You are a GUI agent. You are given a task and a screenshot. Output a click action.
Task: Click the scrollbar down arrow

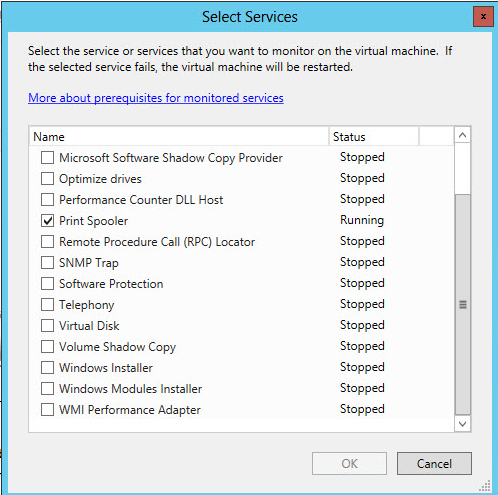tap(462, 424)
